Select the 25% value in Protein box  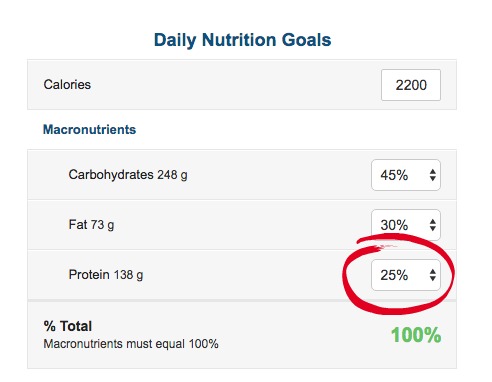point(394,275)
